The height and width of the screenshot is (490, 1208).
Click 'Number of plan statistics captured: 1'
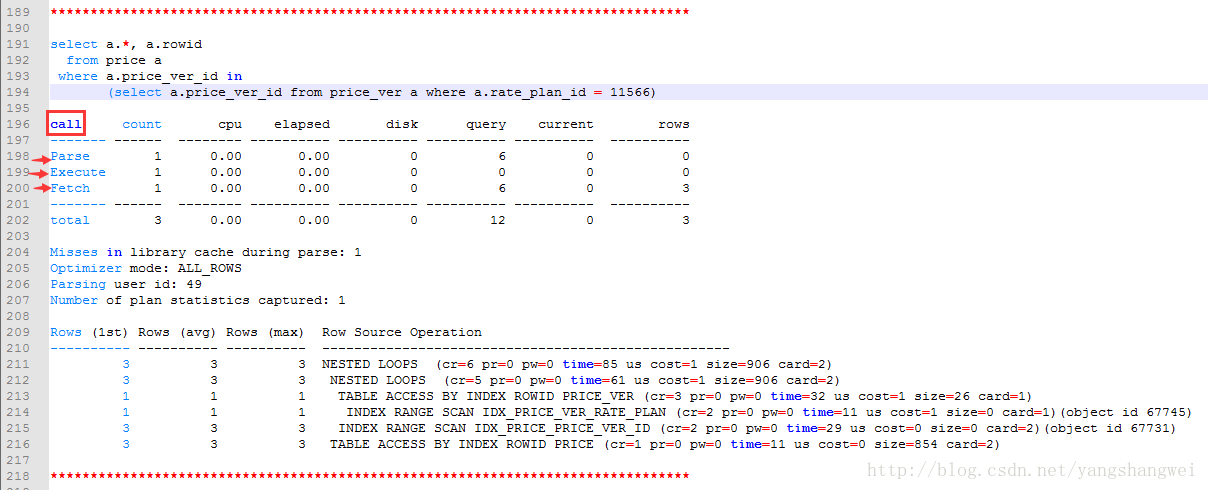(198, 300)
